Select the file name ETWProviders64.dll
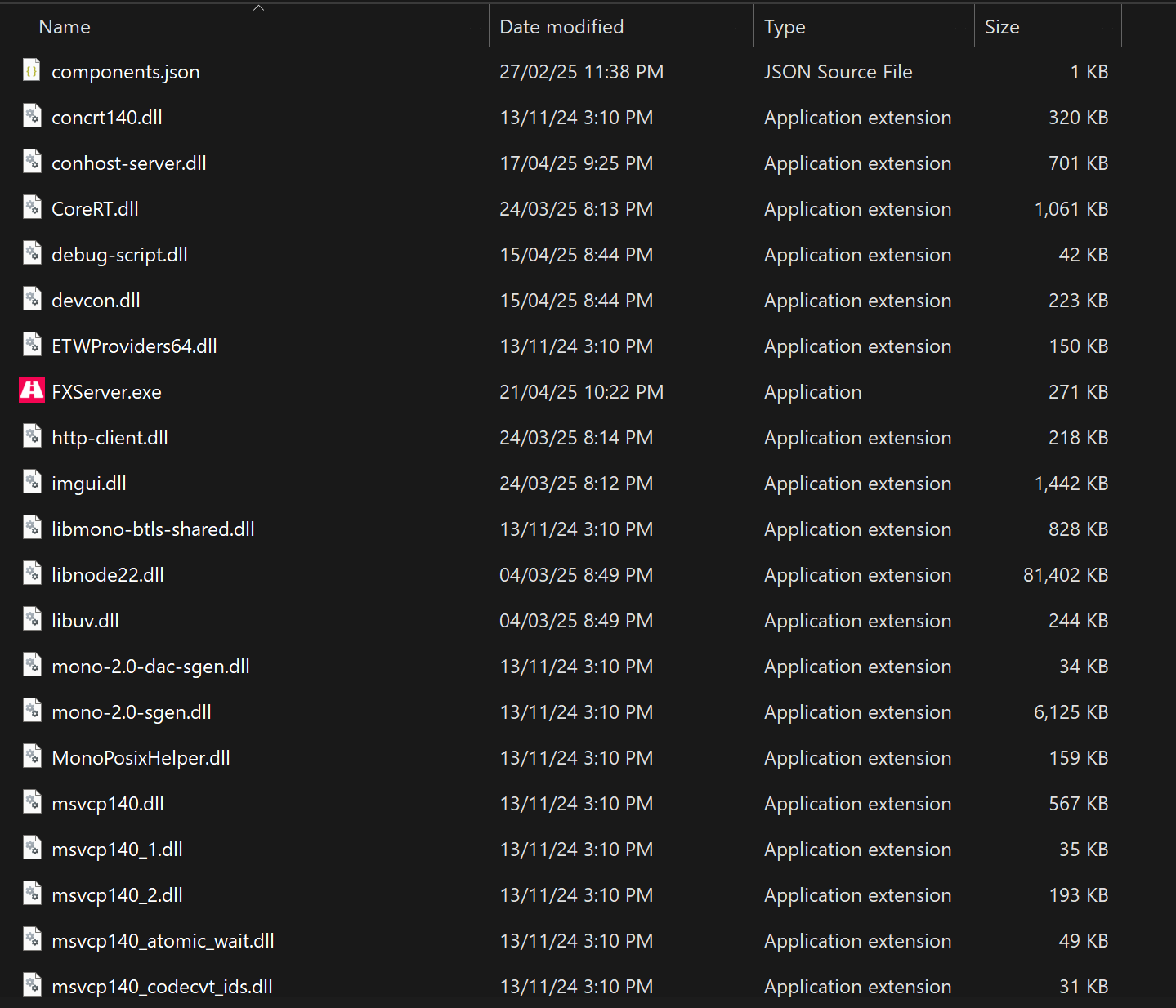Viewport: 1176px width, 1008px height. point(134,346)
